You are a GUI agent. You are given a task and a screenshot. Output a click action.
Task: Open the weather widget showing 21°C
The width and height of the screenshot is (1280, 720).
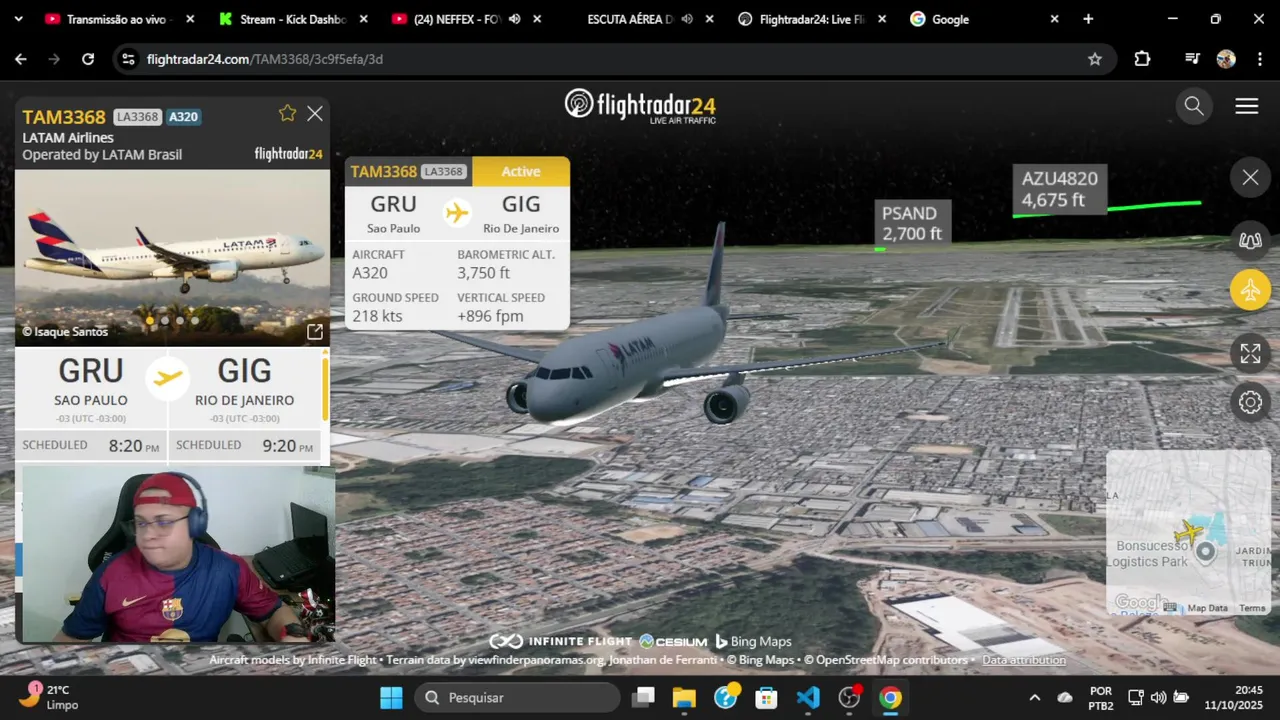[50, 697]
